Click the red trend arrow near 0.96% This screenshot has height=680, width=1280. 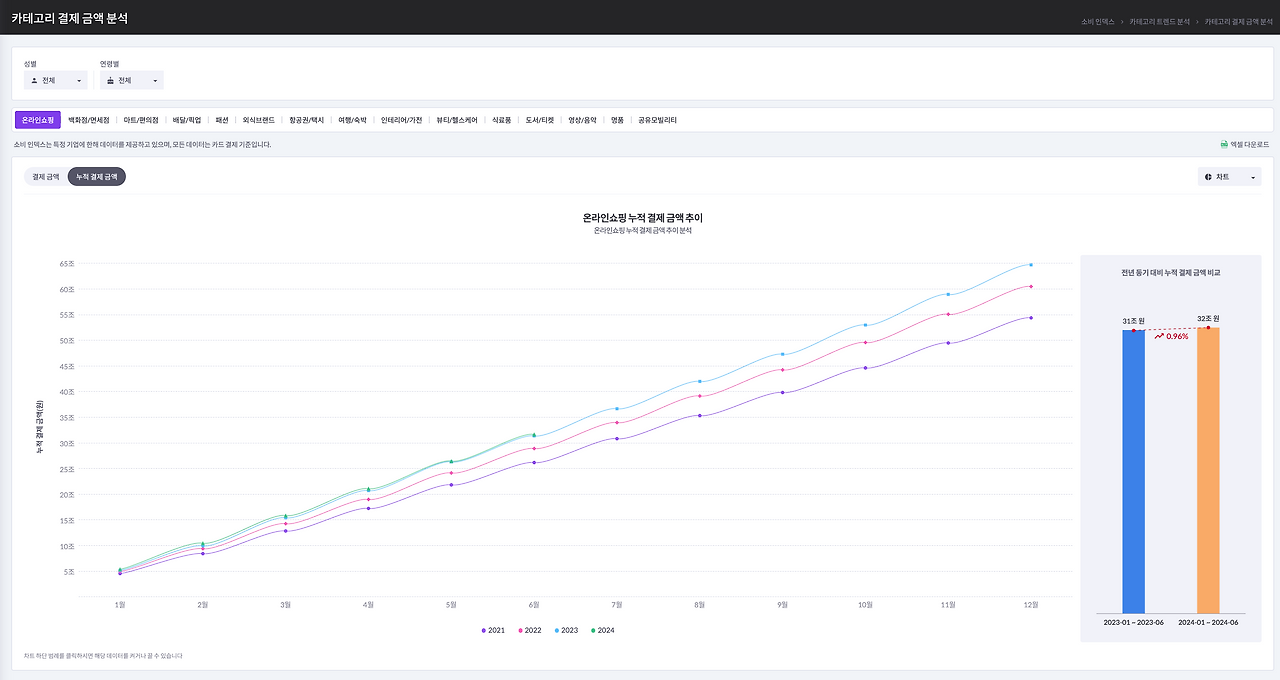[x=1159, y=336]
